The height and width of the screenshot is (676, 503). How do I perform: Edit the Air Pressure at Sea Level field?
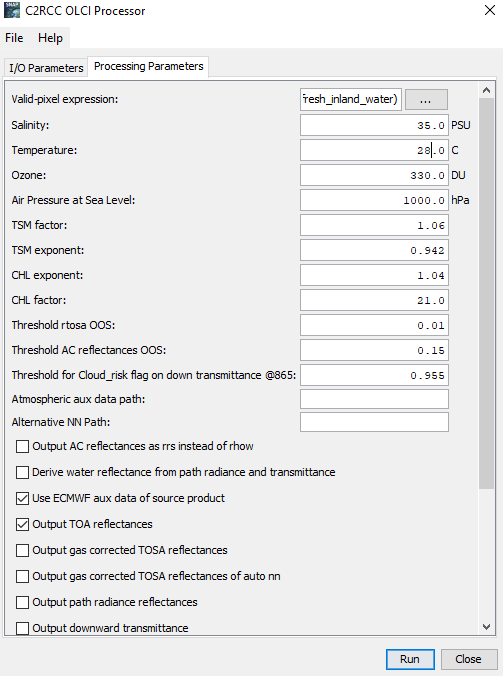point(374,200)
